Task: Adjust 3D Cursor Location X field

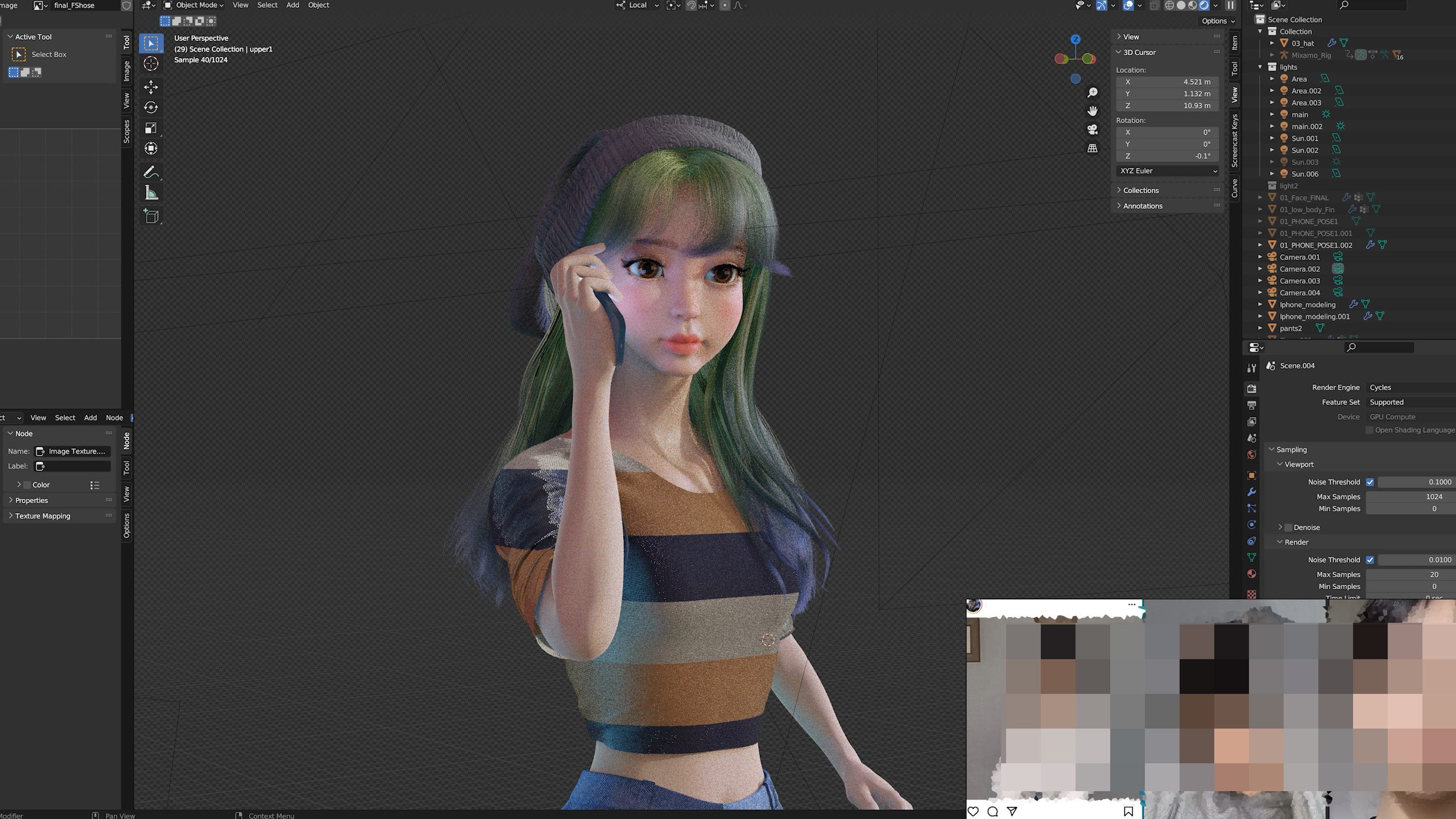Action: (x=1168, y=82)
